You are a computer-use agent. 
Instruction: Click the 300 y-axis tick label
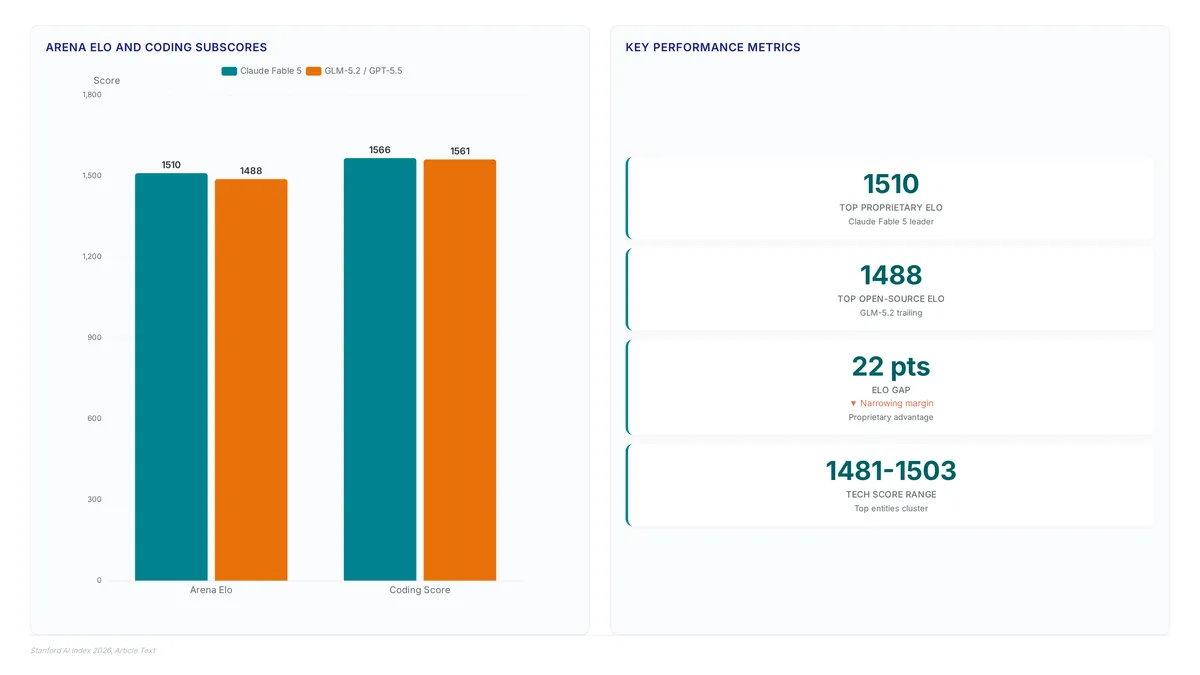point(94,500)
